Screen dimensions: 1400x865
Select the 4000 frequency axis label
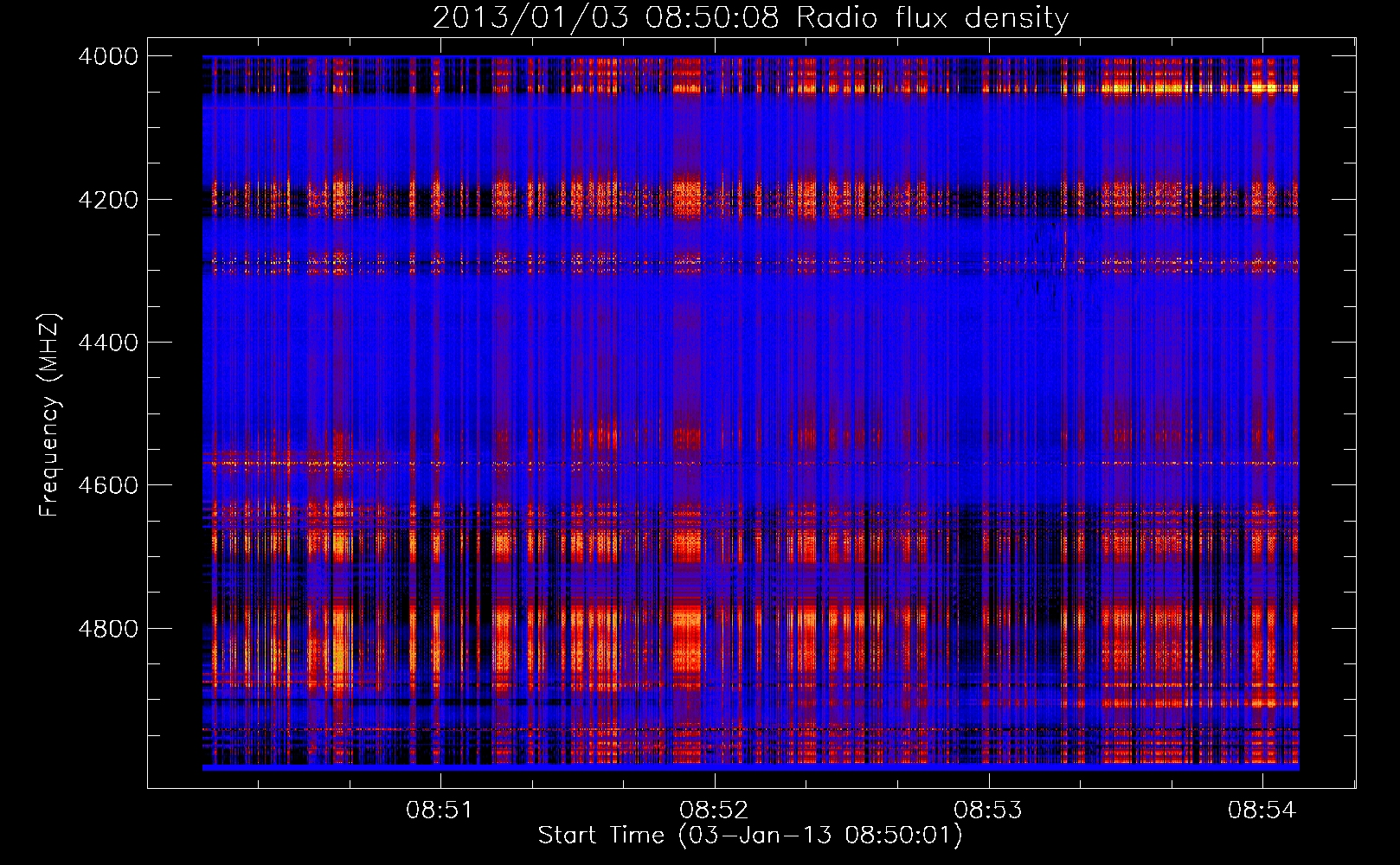tap(108, 56)
